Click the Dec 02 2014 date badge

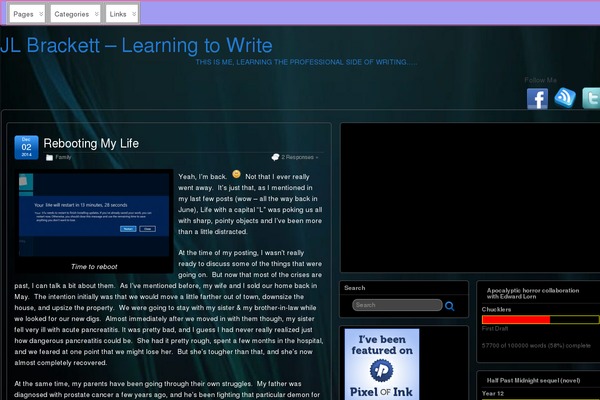coord(26,148)
